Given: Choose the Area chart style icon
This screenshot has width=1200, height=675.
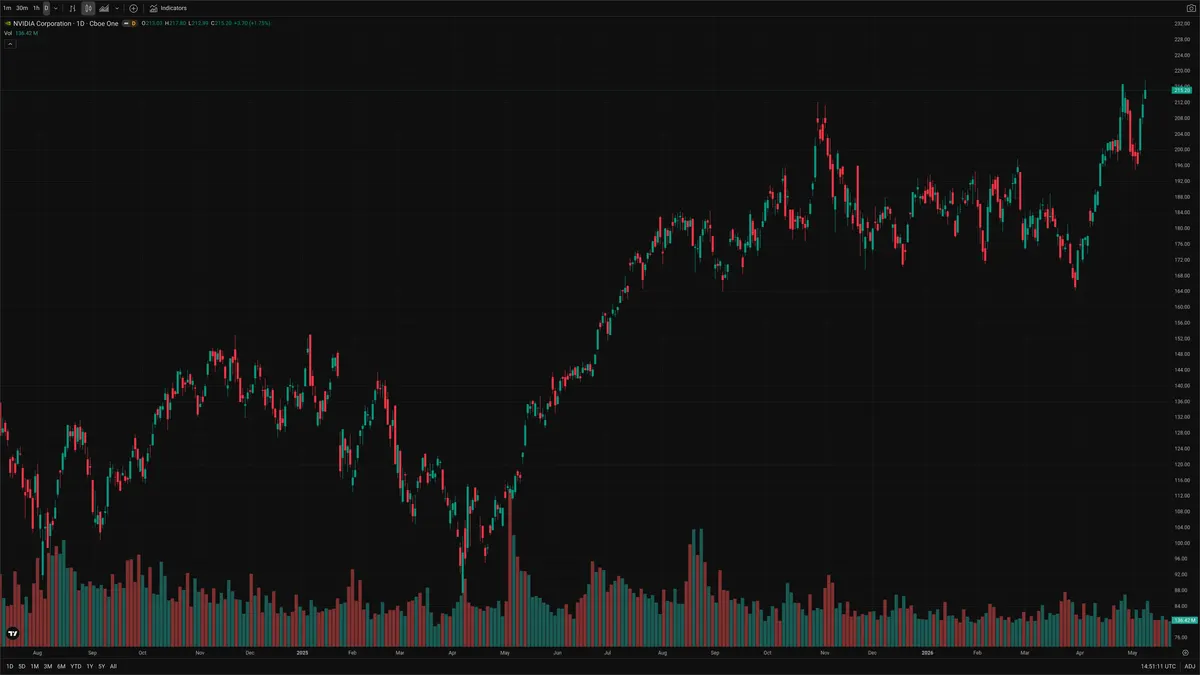Looking at the screenshot, I should coord(104,8).
